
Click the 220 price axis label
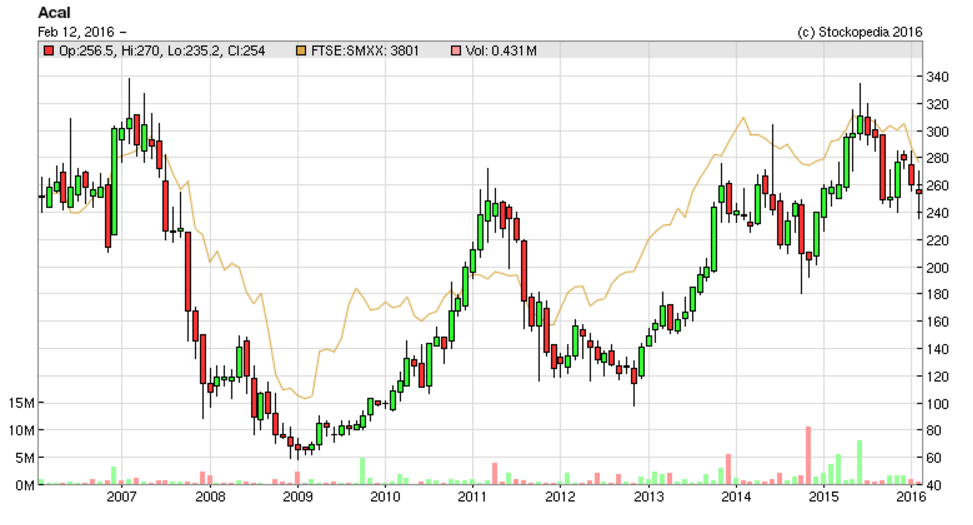point(938,240)
